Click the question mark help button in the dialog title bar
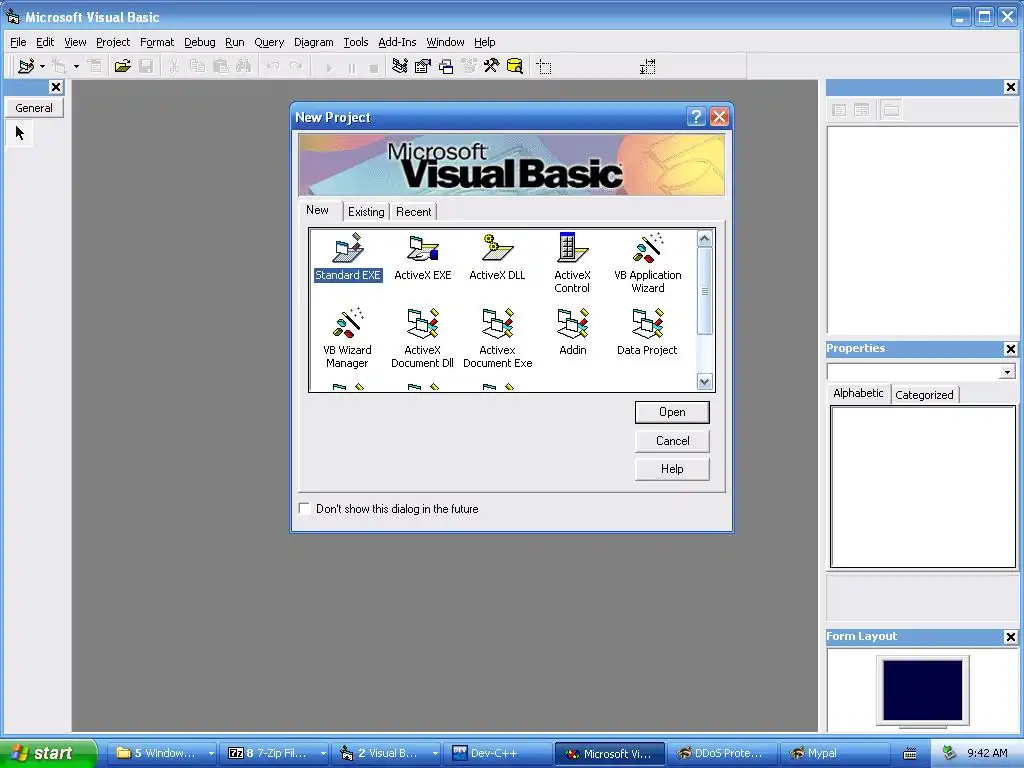Image resolution: width=1024 pixels, height=768 pixels. pos(696,117)
